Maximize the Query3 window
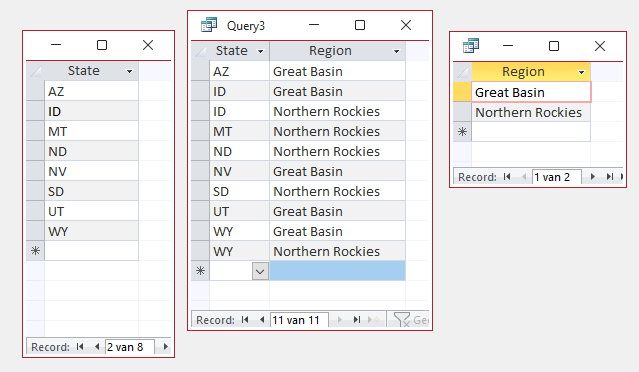 point(360,25)
